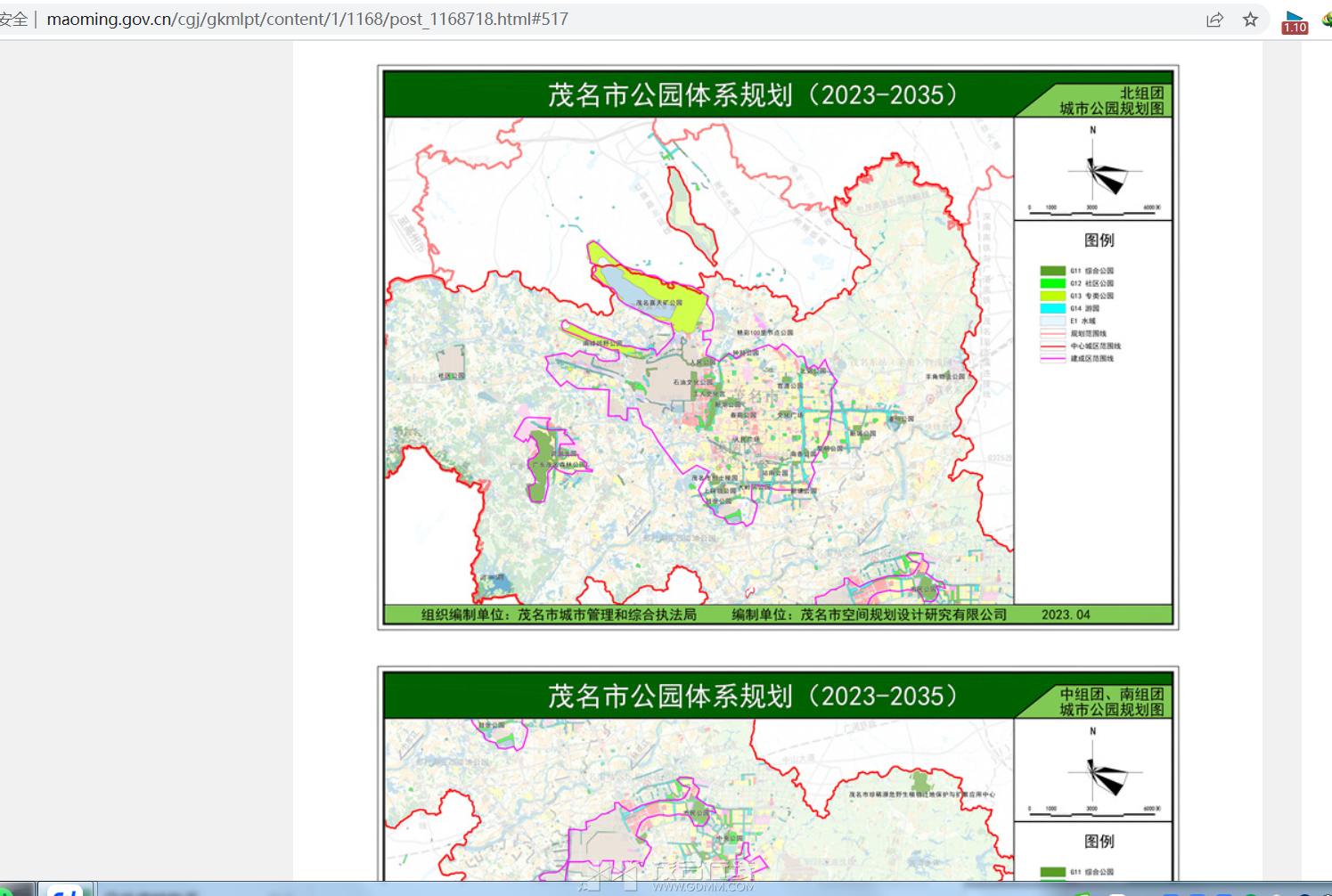Click the dark green G11 综合公园 legend swatch

1053,271
